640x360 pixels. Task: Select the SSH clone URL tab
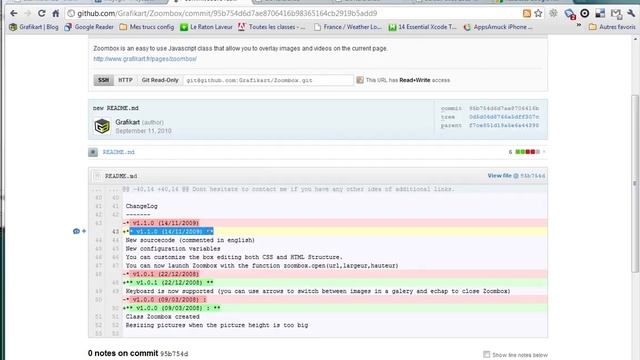point(104,80)
